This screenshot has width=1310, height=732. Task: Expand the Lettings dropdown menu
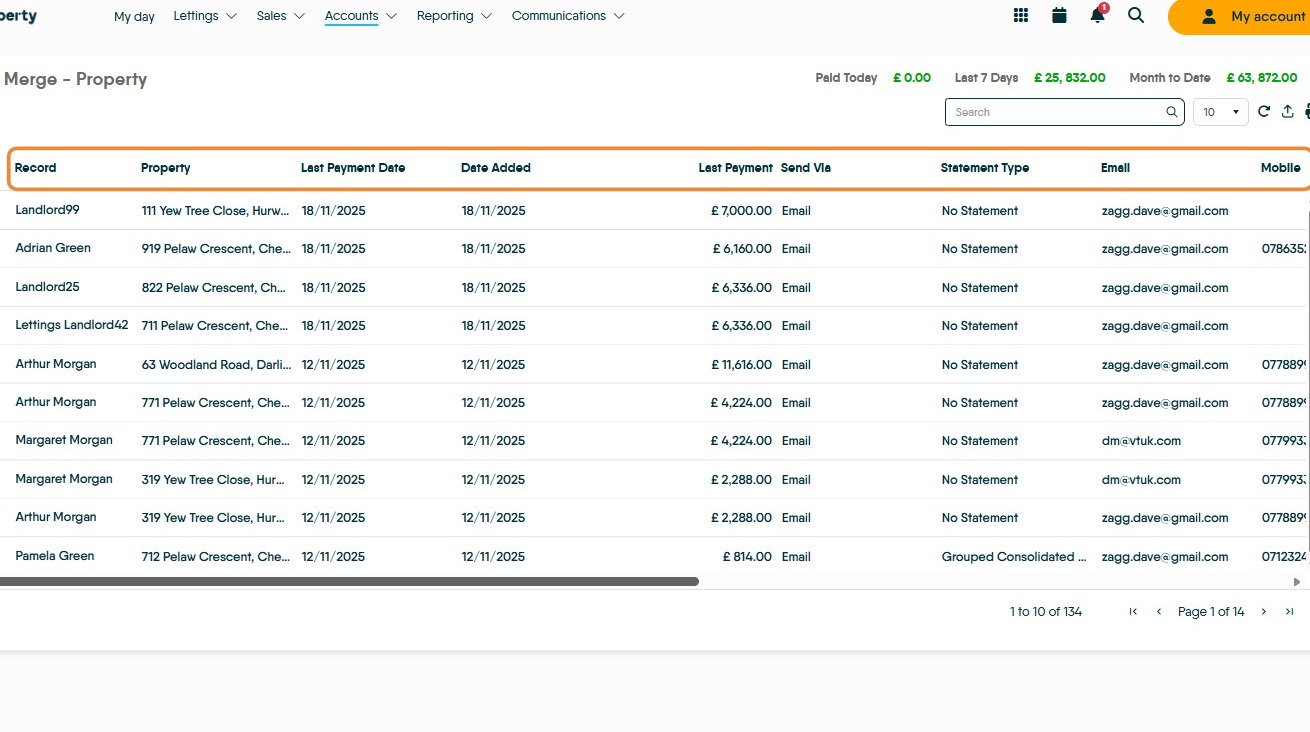click(x=205, y=16)
